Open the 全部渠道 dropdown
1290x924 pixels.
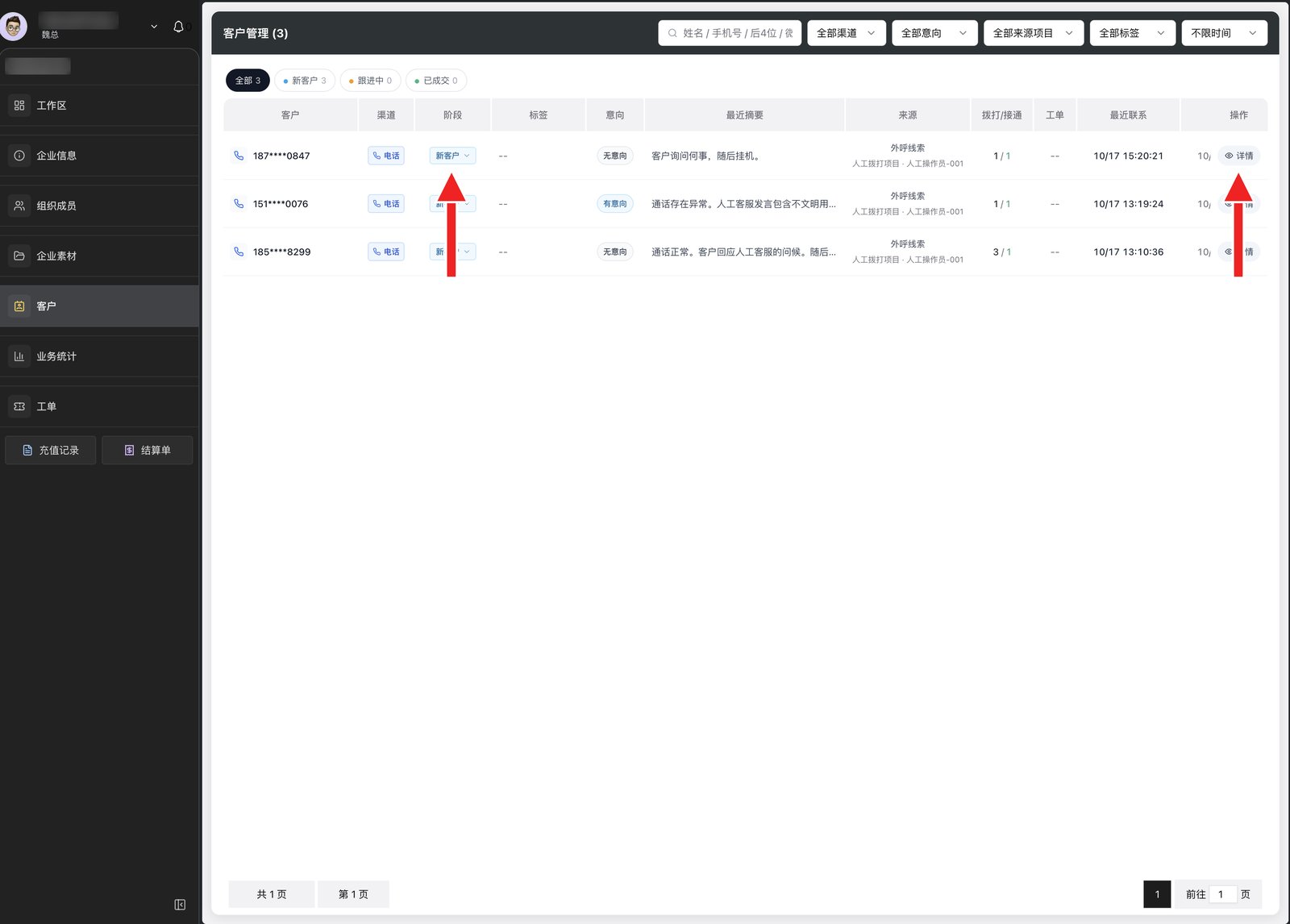tap(847, 33)
